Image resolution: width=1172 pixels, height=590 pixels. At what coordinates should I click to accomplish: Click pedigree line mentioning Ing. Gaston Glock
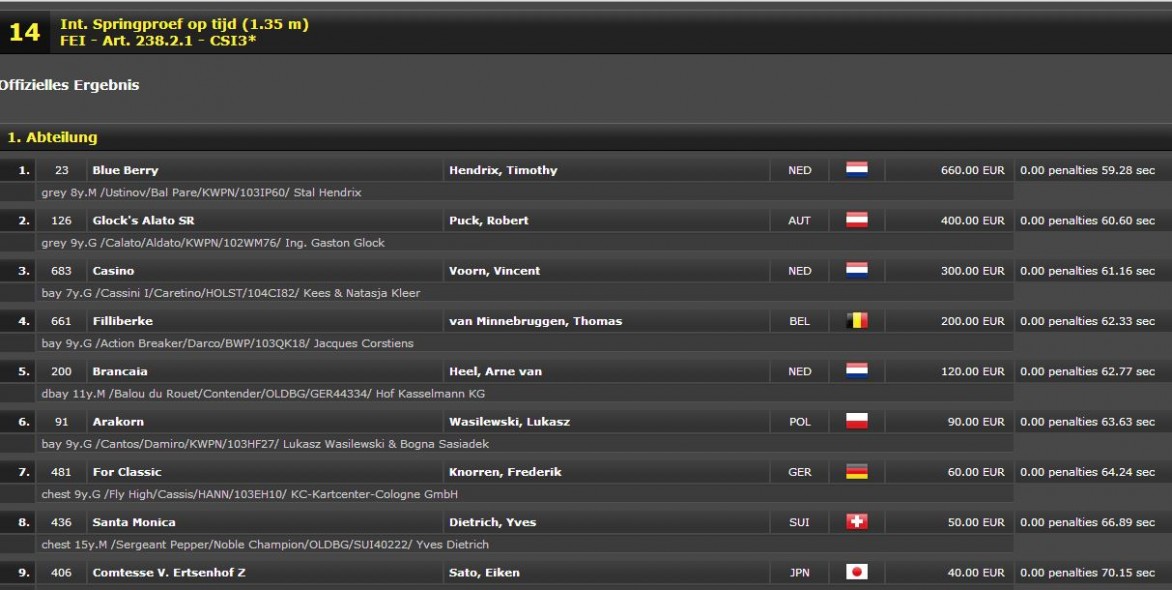point(213,243)
